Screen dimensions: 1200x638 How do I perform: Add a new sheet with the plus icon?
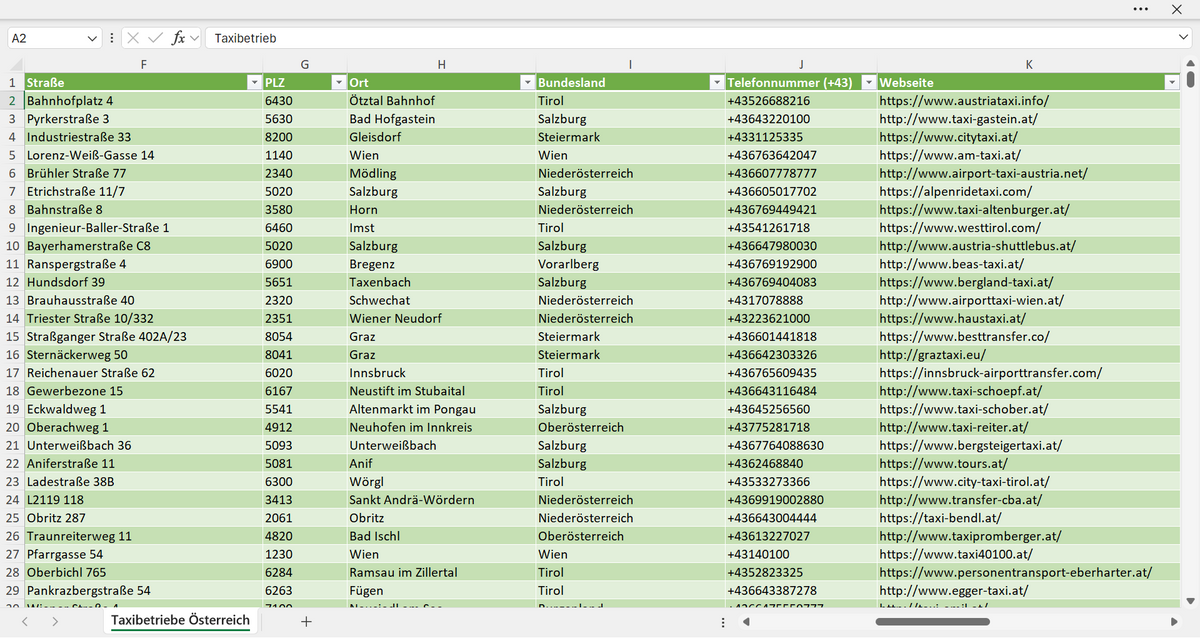click(x=307, y=621)
